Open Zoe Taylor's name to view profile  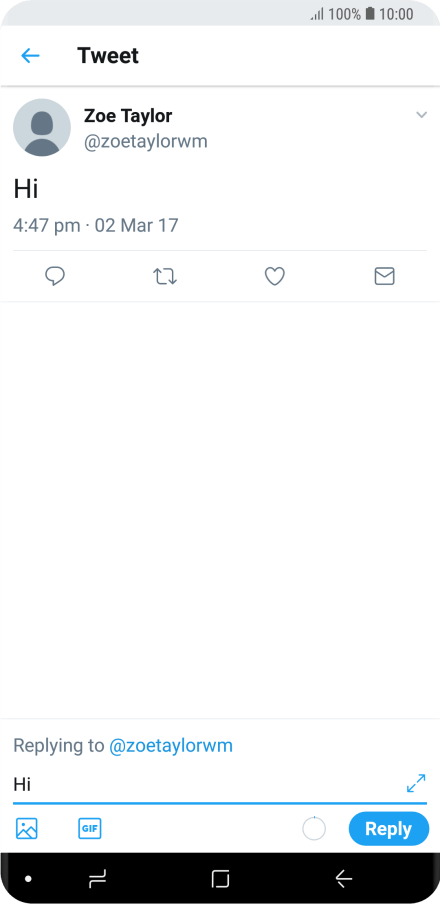point(128,116)
